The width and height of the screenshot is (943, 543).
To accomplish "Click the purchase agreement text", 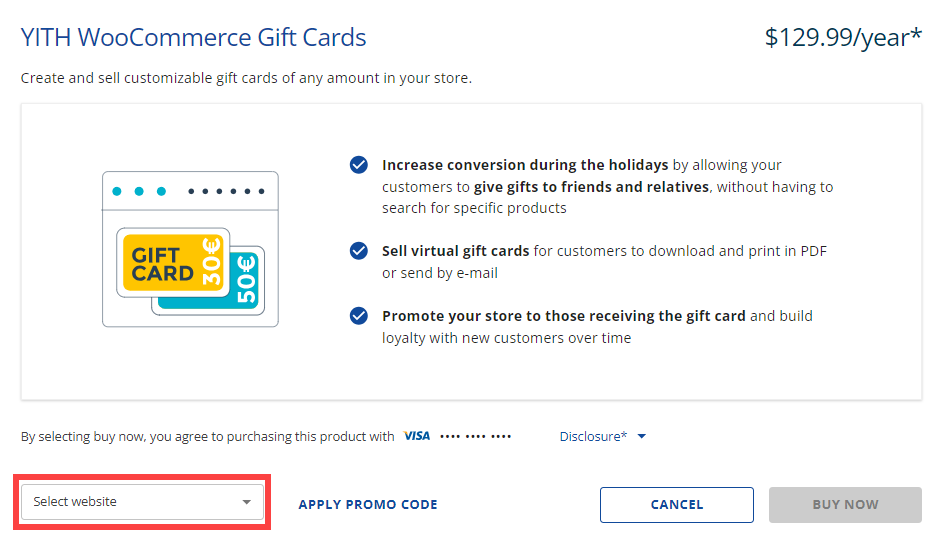I will [208, 436].
